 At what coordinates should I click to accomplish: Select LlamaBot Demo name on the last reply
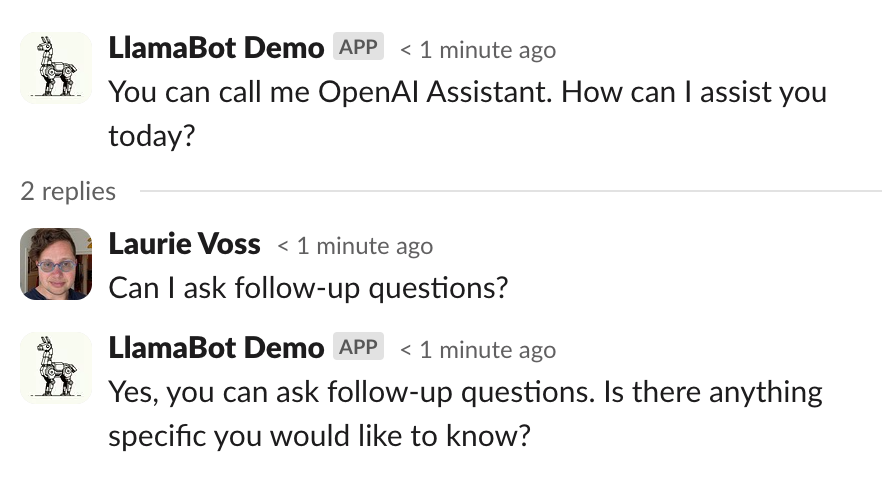pyautogui.click(x=215, y=349)
